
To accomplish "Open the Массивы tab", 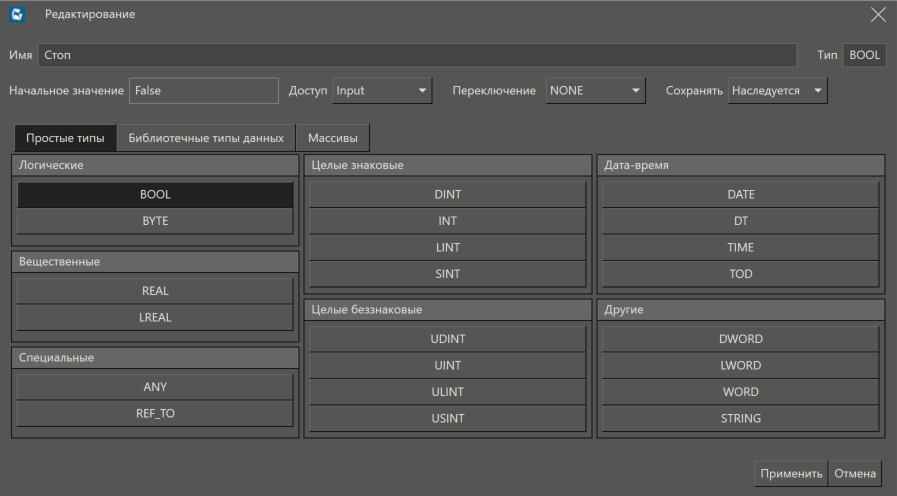I will click(333, 138).
